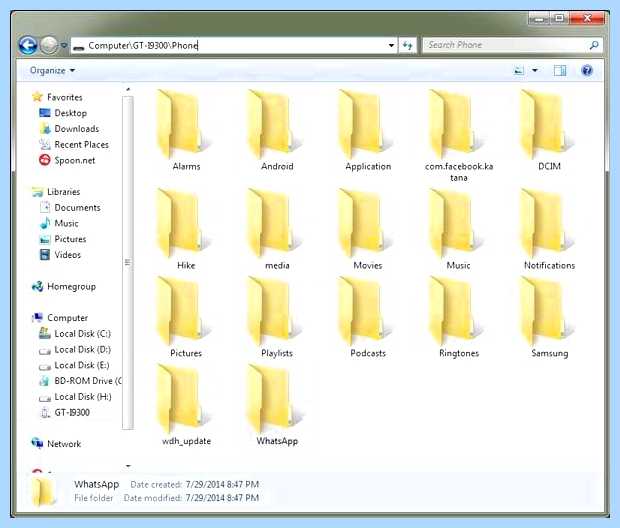
Task: Open Network in the navigation pane
Action: click(x=57, y=444)
